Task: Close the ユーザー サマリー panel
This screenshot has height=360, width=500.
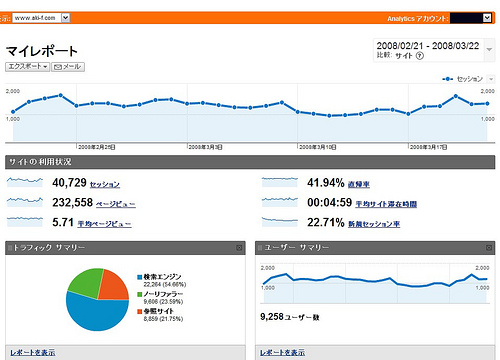Action: (x=489, y=248)
